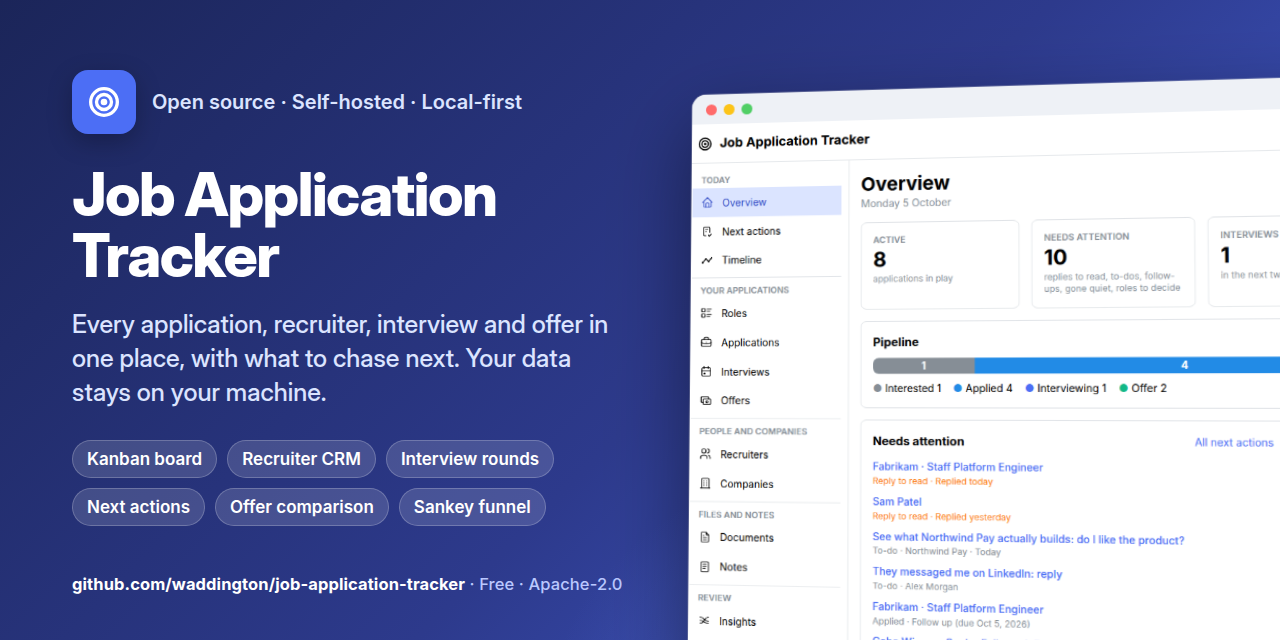Click the Next actions feature pill
The image size is (1280, 640).
pos(138,507)
